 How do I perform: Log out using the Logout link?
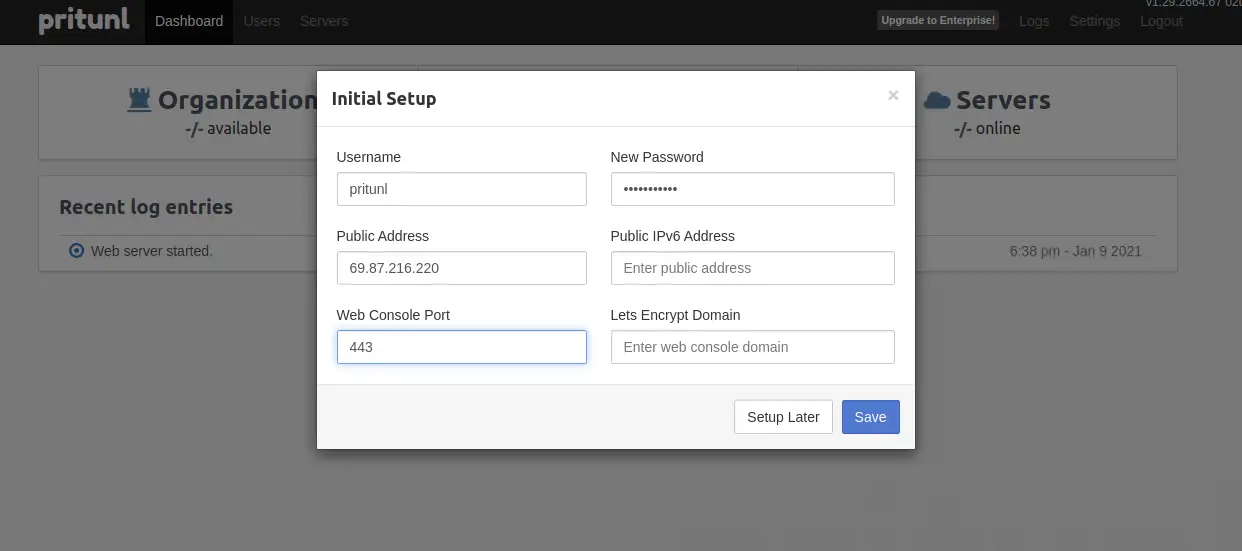(1161, 21)
